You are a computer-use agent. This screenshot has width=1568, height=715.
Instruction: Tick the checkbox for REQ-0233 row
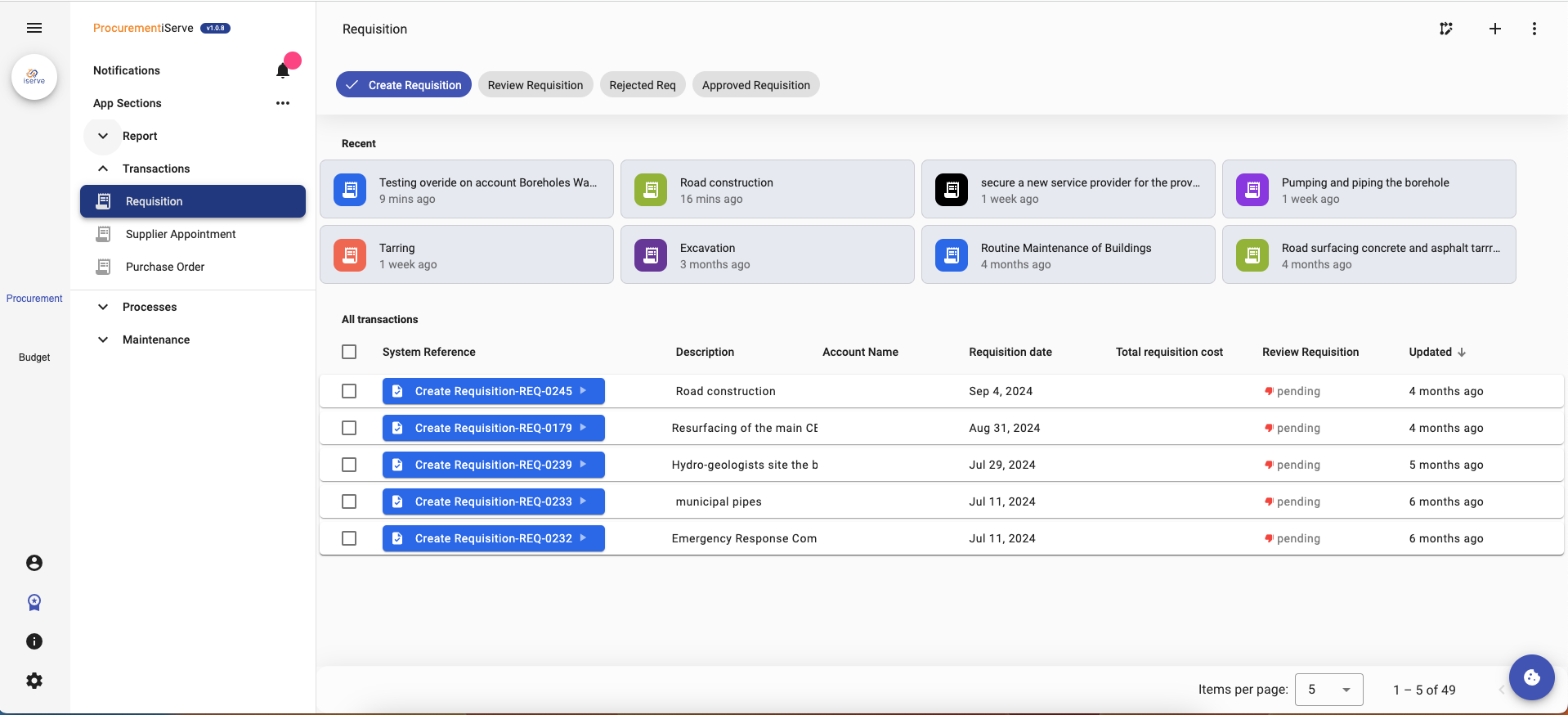pos(349,501)
